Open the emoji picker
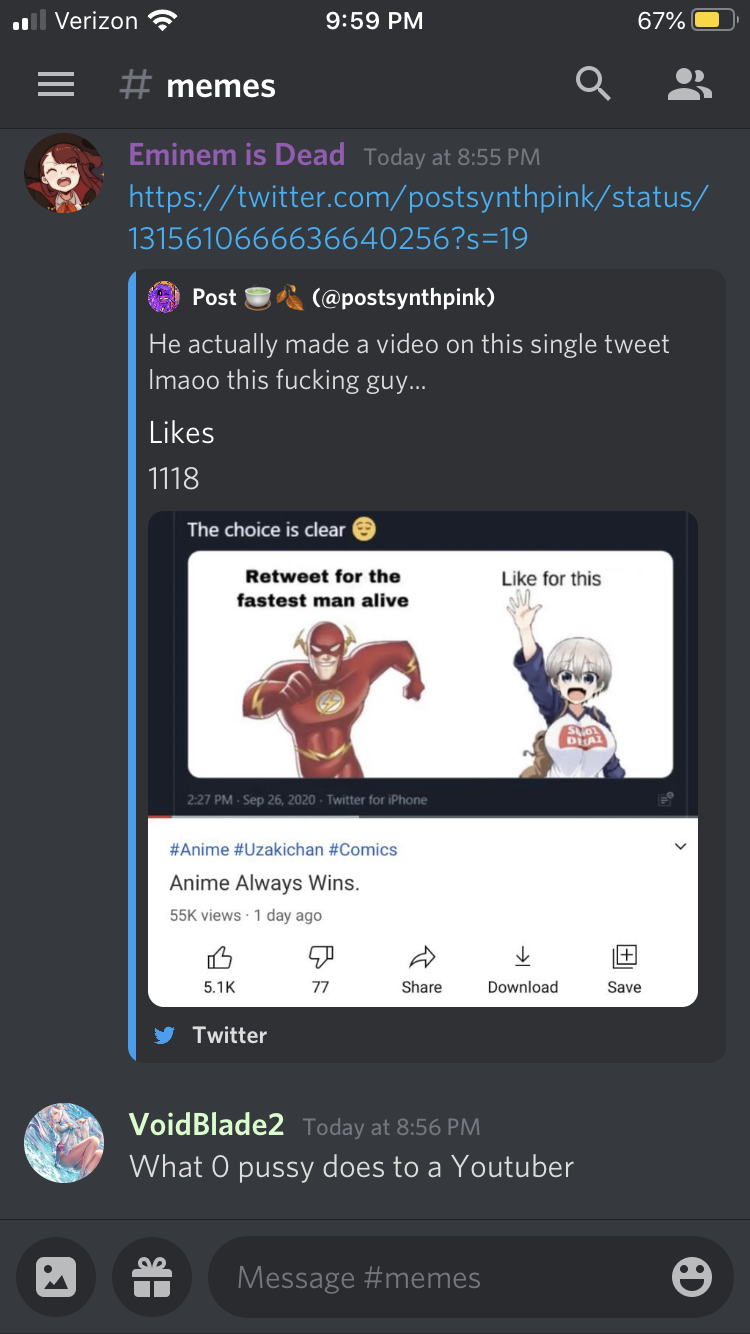The image size is (750, 1334). [x=691, y=1277]
